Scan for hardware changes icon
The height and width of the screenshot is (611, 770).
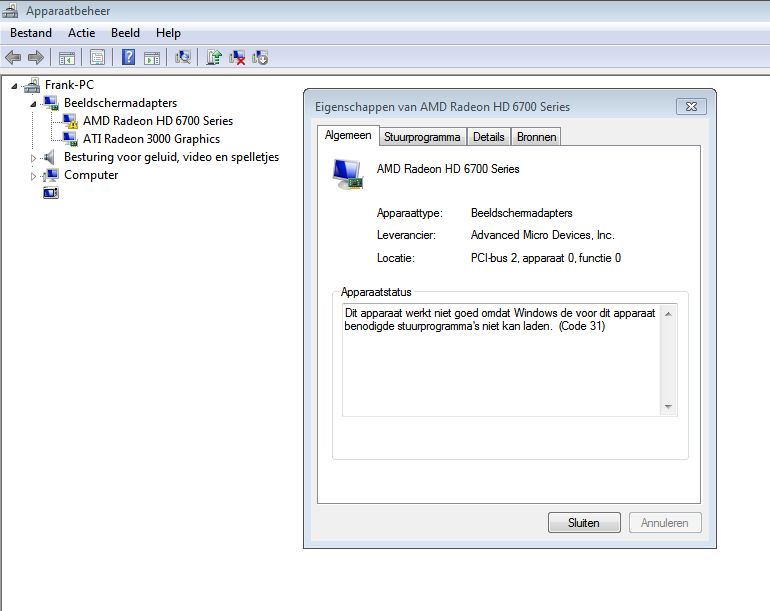[183, 57]
